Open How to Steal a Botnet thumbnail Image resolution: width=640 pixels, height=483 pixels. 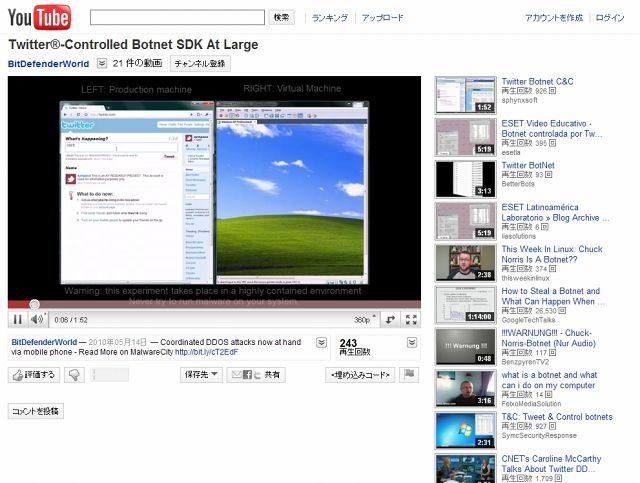pos(466,305)
